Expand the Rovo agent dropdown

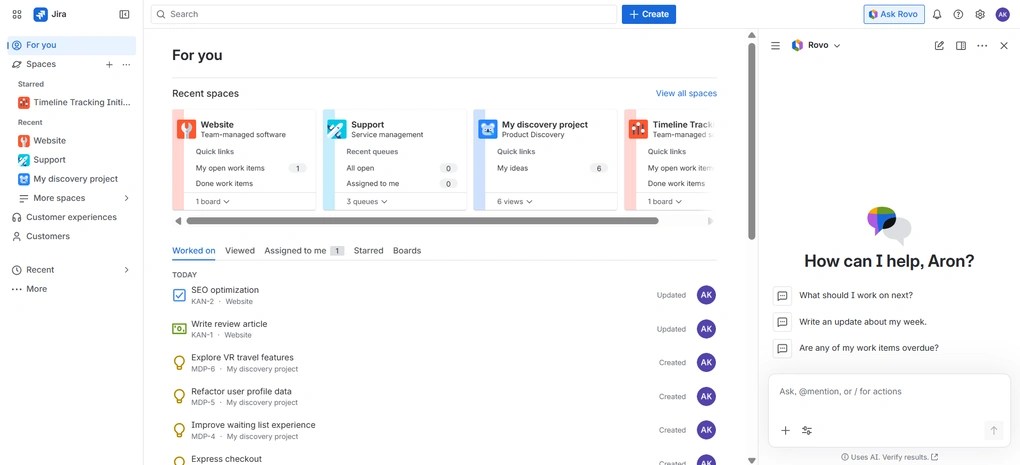[x=837, y=46]
